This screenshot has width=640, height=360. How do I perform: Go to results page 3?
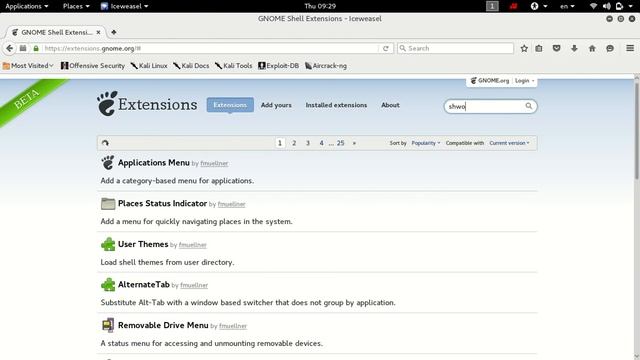pos(308,143)
